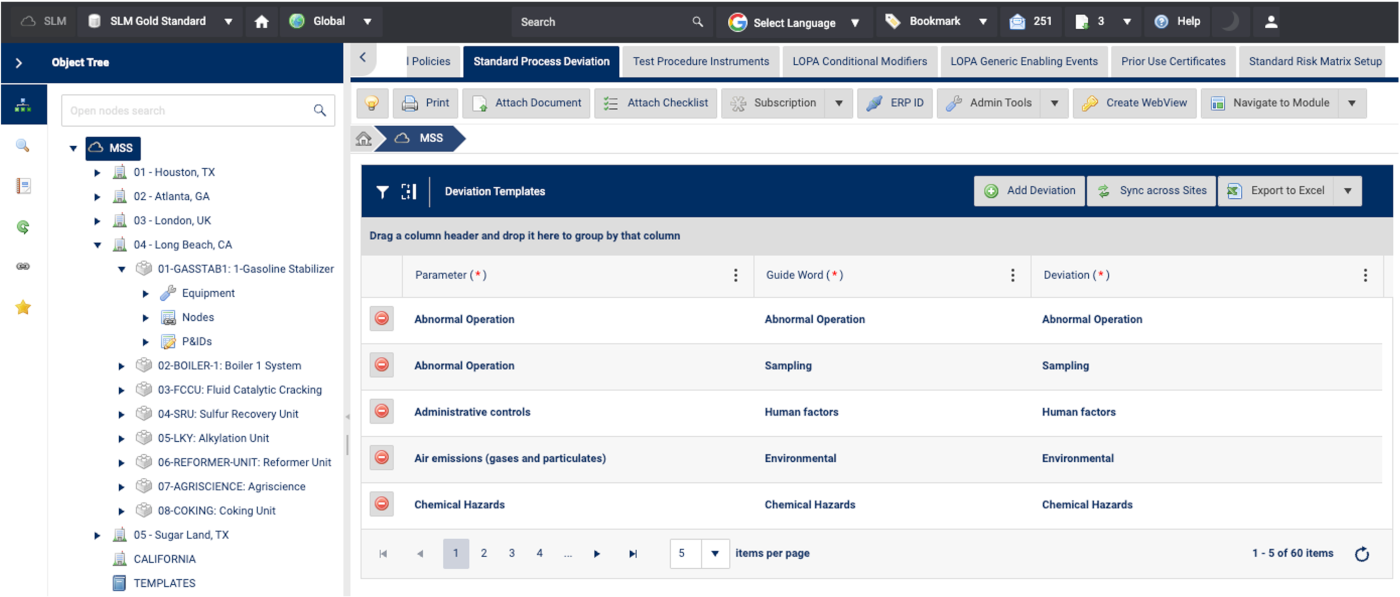1400x597 pixels.
Task: Go to page 3 in pager
Action: (512, 554)
